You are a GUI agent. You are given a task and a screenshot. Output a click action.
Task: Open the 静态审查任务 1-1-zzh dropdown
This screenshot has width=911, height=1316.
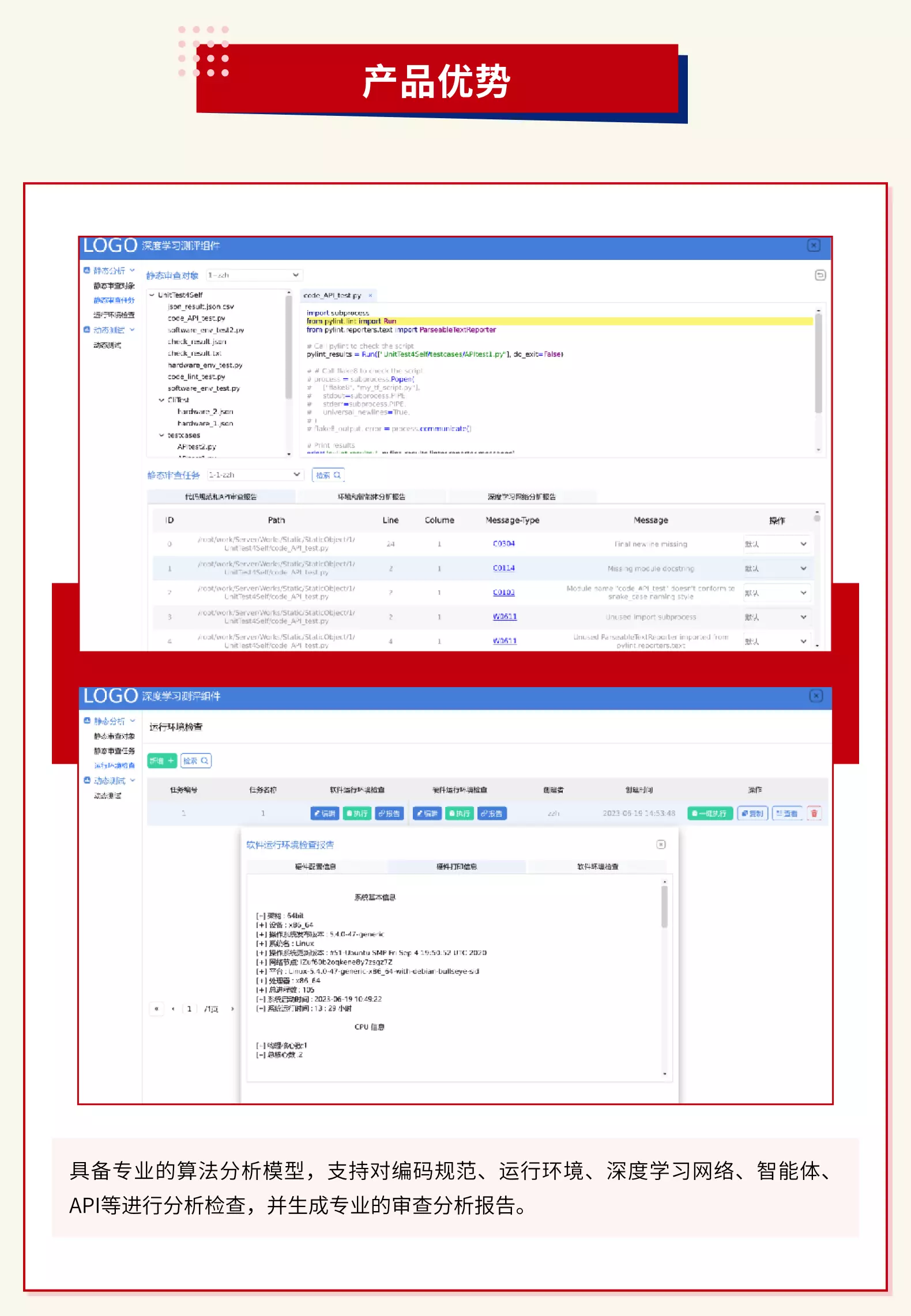coord(254,475)
